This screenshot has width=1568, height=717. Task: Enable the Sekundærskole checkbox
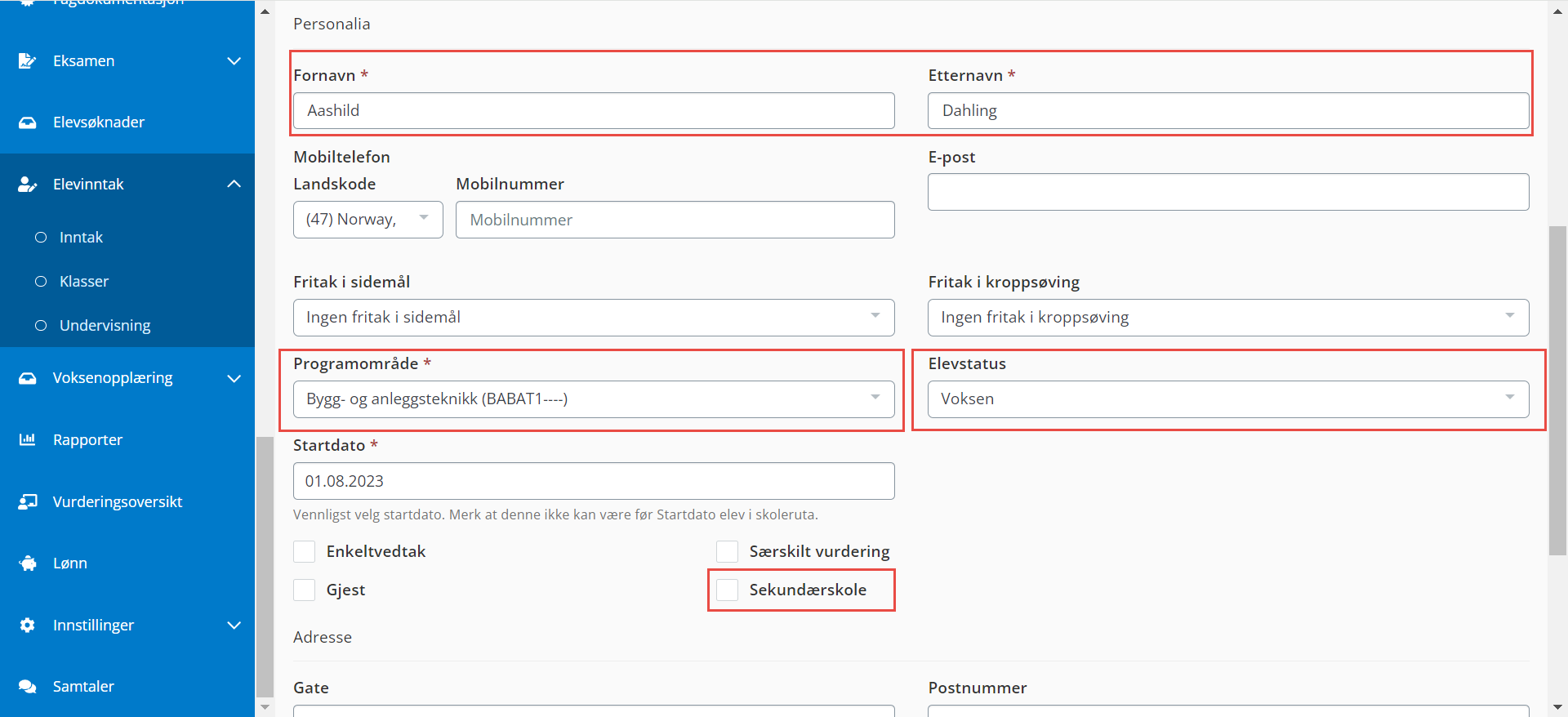(x=728, y=590)
